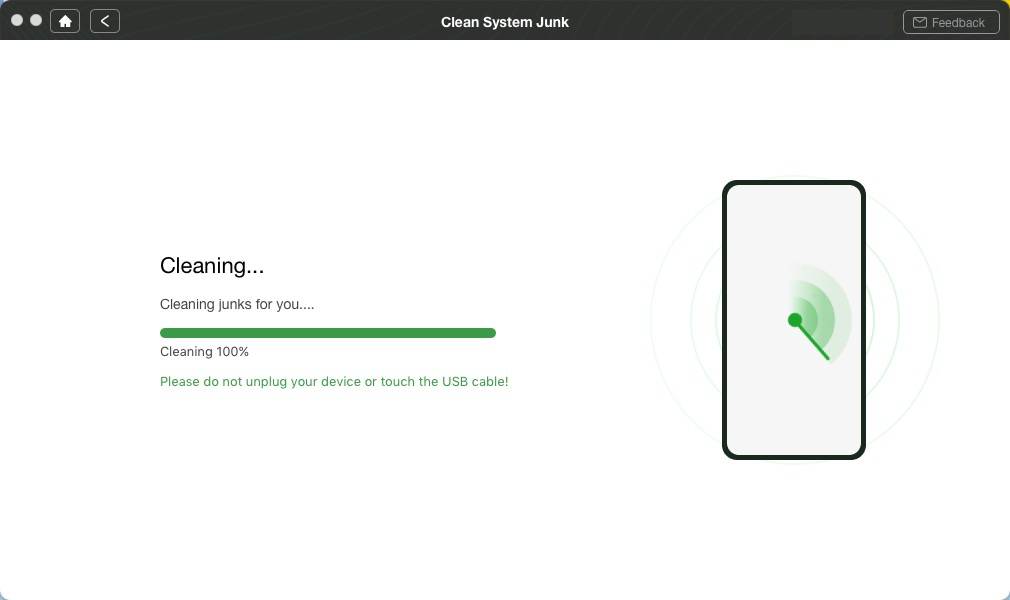
Task: Click the empty title bar area left of Feedback
Action: point(842,22)
